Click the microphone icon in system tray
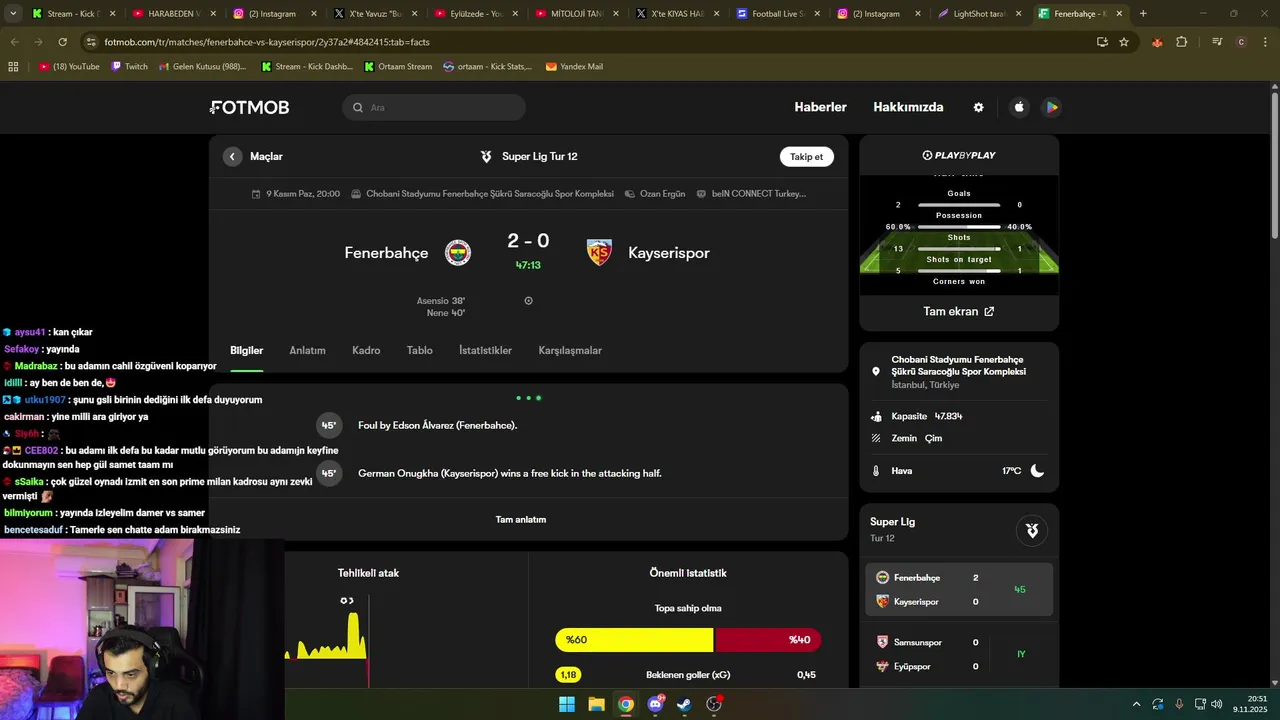 tap(1179, 704)
